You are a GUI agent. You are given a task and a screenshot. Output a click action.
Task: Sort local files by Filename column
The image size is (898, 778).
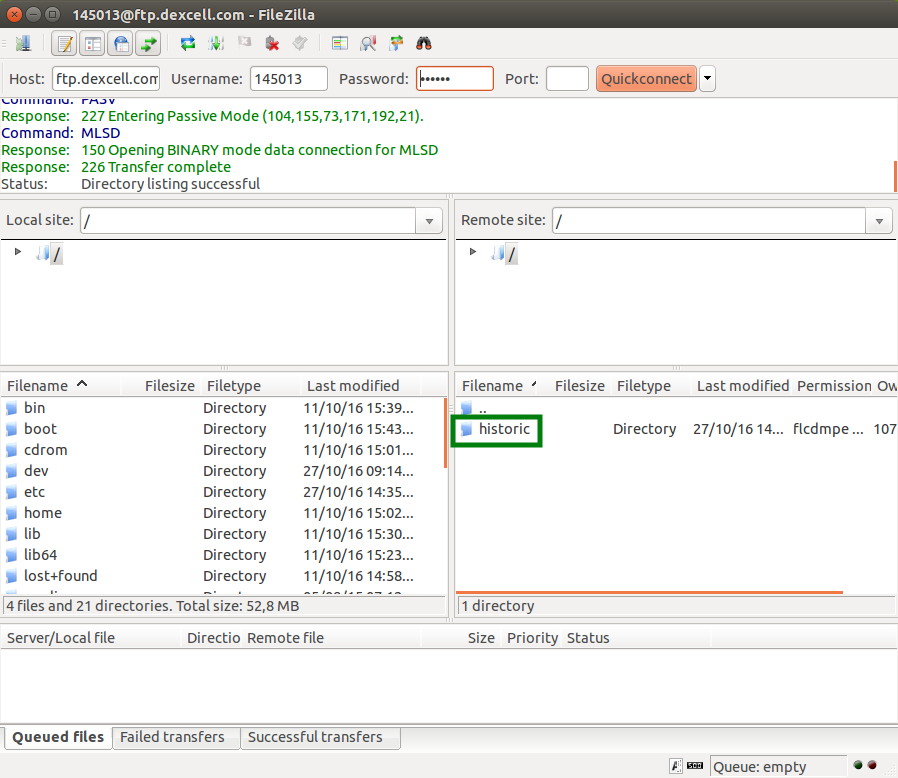tap(61, 386)
